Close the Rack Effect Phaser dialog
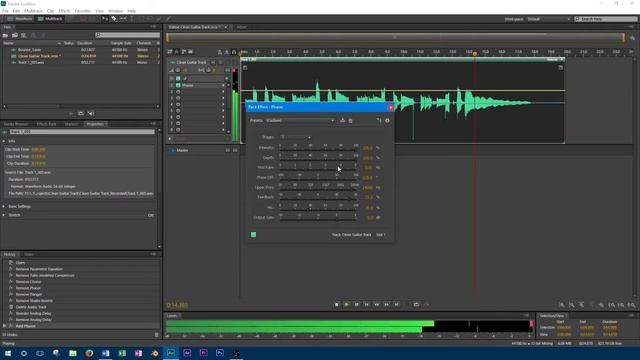 coord(391,107)
